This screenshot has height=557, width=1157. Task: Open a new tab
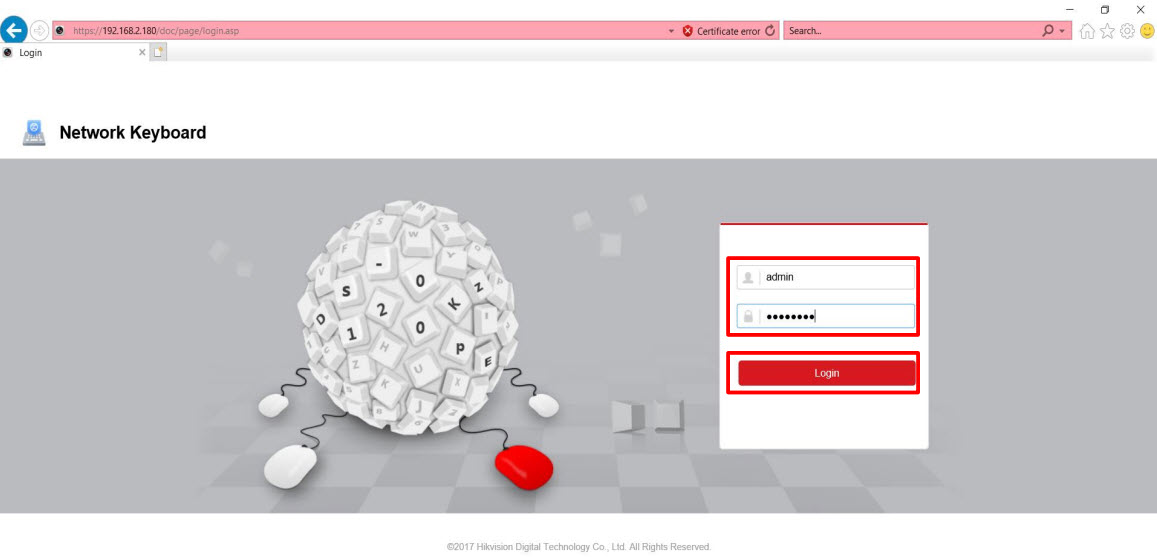tap(158, 52)
